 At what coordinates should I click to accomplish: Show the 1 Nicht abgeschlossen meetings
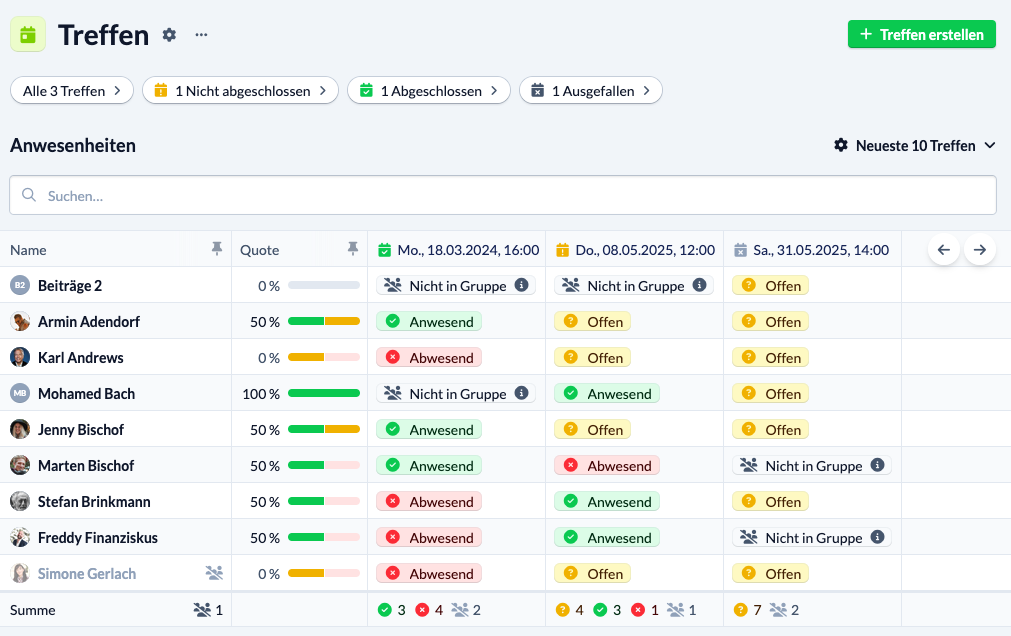point(240,90)
